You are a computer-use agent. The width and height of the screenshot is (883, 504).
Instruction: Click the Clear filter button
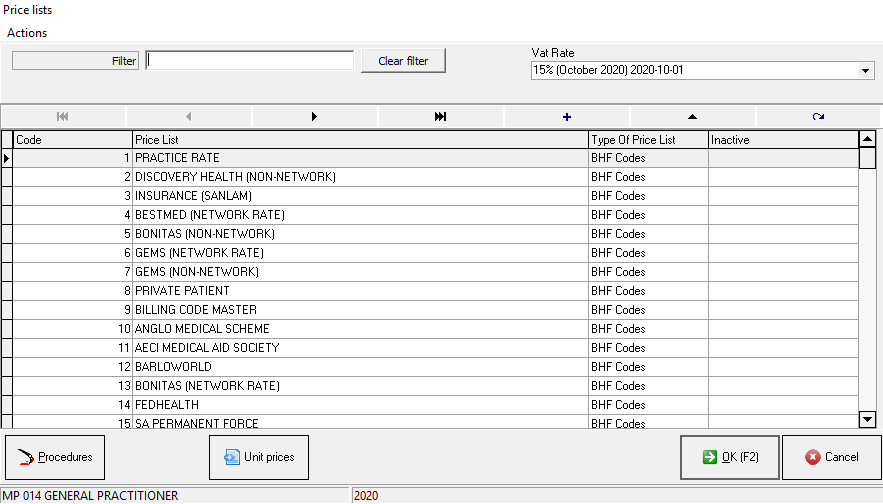pos(403,61)
